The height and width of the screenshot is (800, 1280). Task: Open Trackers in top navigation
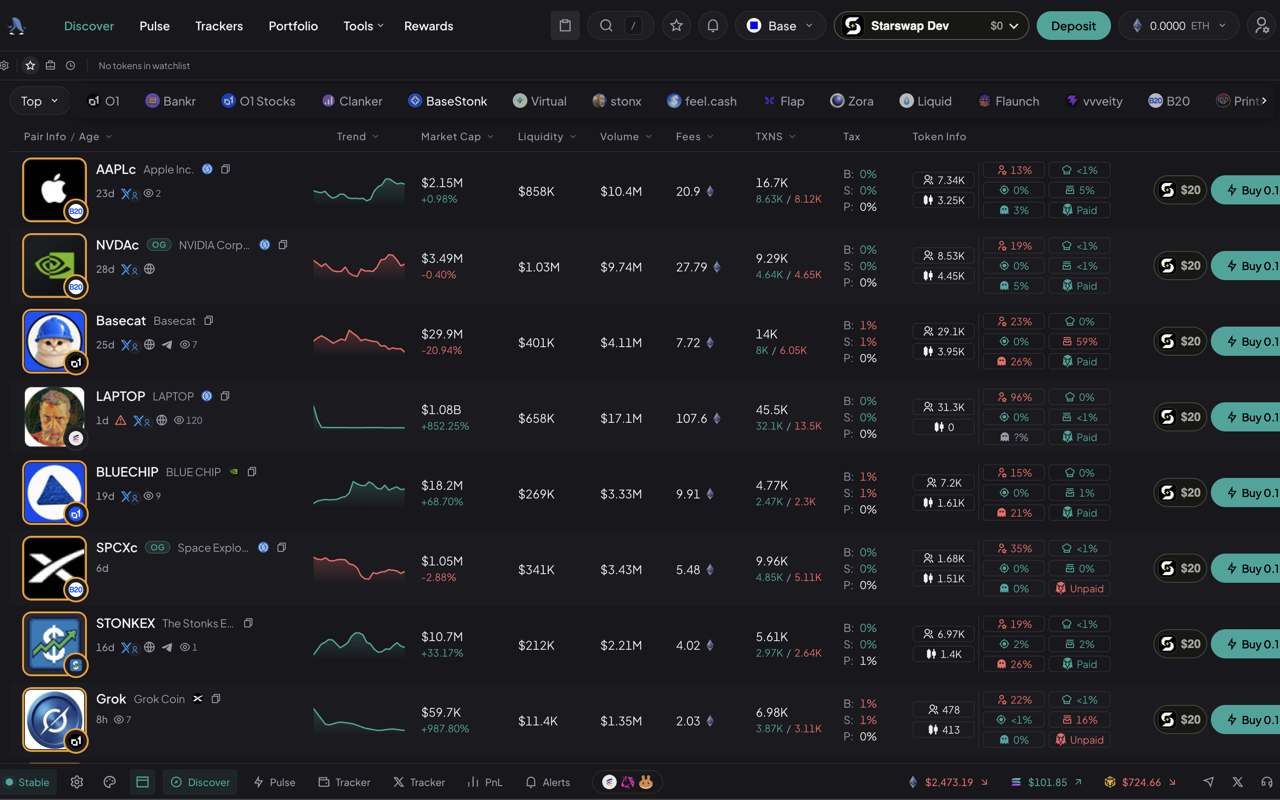click(x=219, y=26)
